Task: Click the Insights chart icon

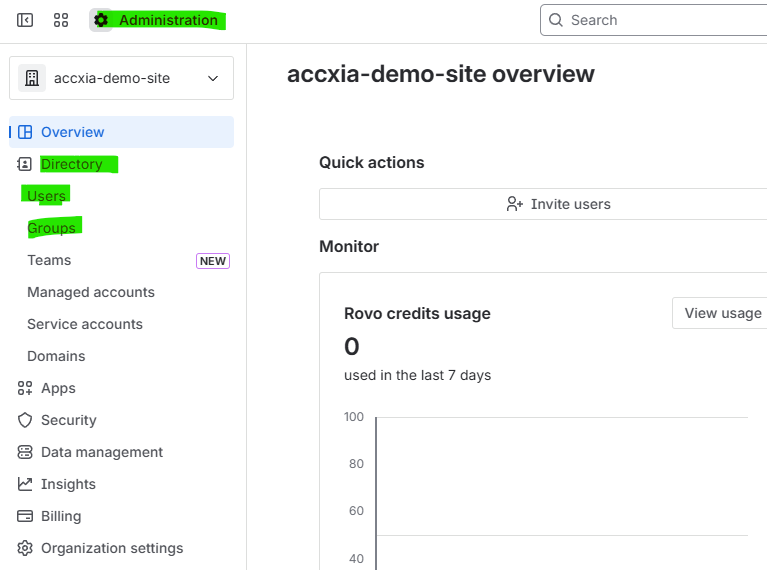Action: tap(25, 484)
